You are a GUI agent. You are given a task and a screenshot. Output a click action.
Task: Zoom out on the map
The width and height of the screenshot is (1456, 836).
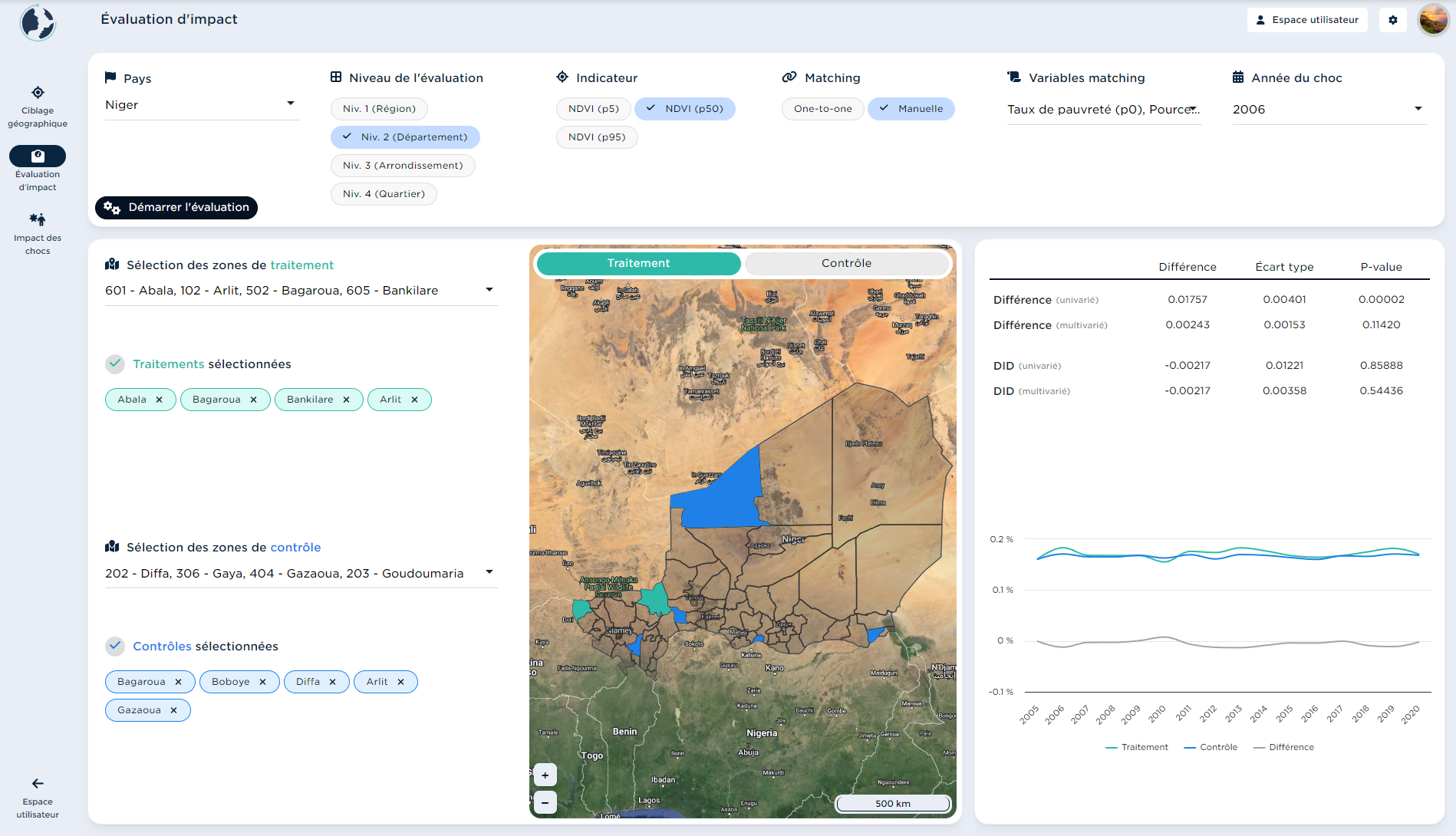(x=545, y=802)
